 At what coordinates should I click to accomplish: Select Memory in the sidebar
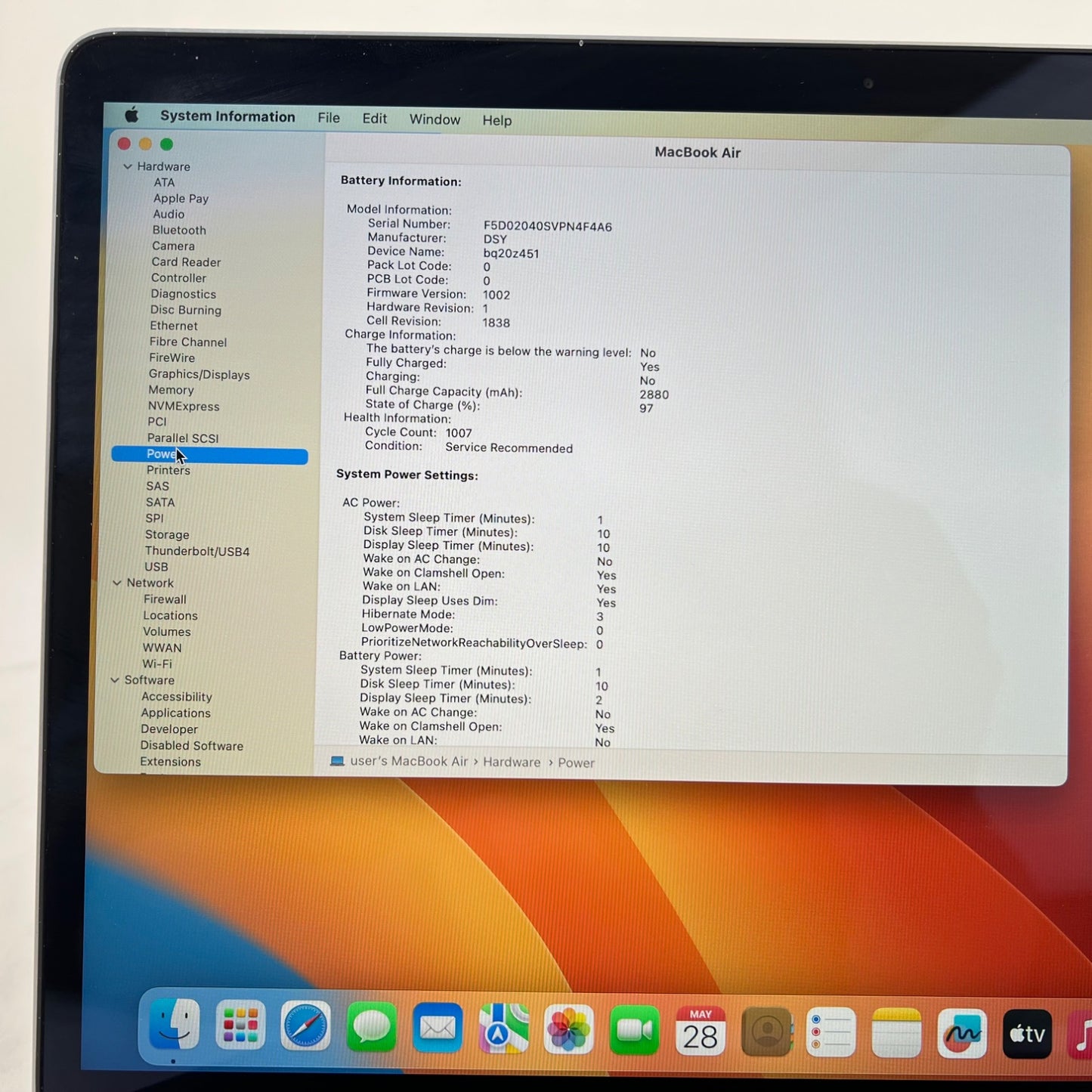(171, 390)
